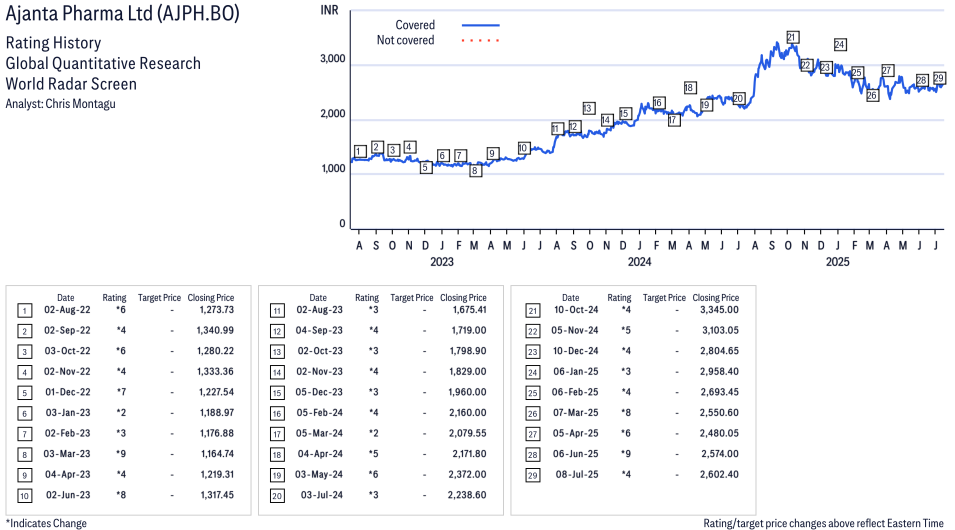955x530 pixels.
Task: Click closing price 1,164.74
Action: tap(217, 454)
